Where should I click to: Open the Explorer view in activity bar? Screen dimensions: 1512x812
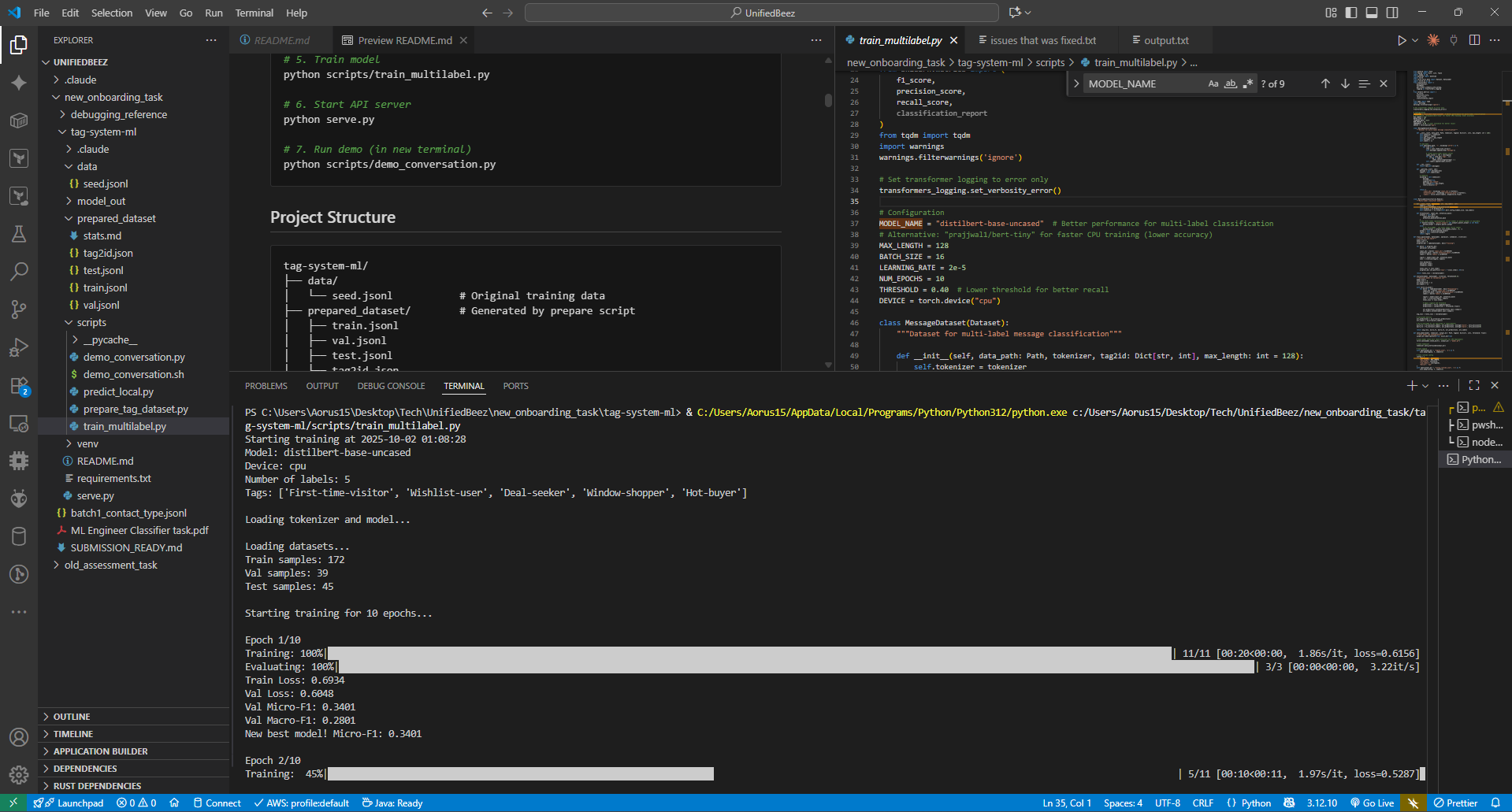(x=19, y=45)
